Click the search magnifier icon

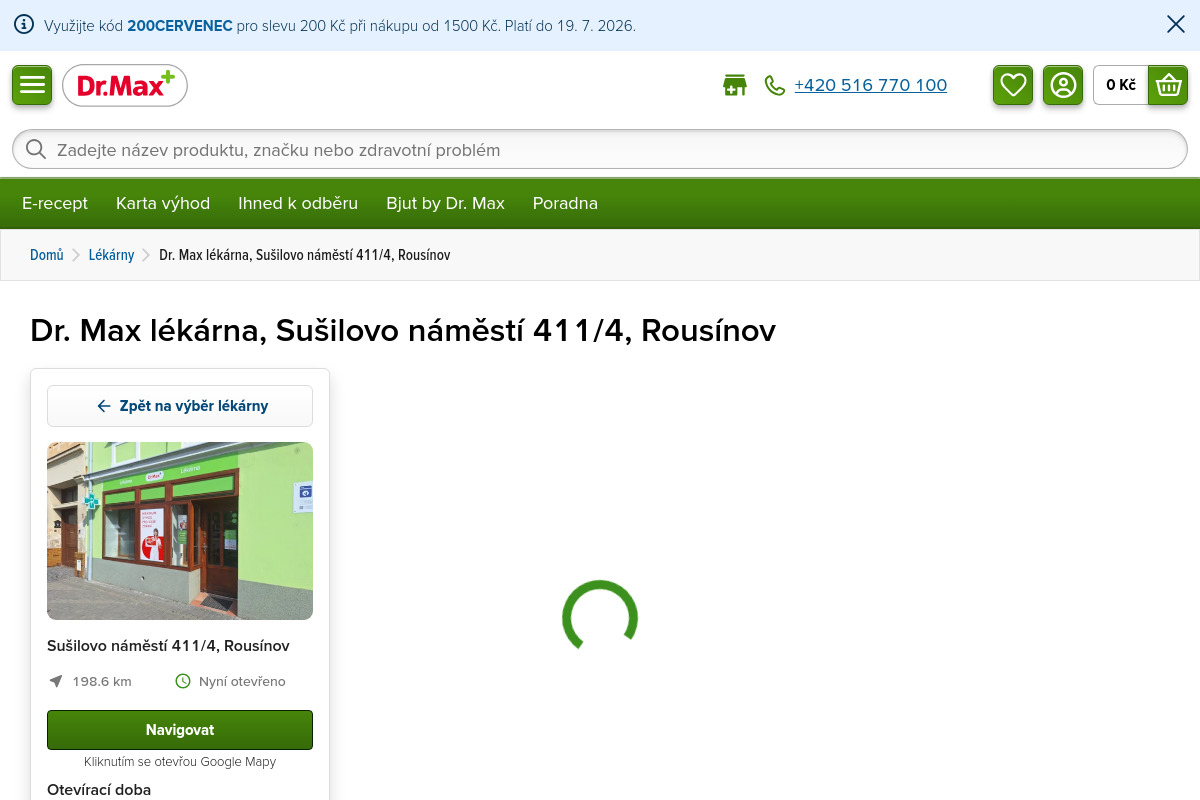(x=36, y=150)
